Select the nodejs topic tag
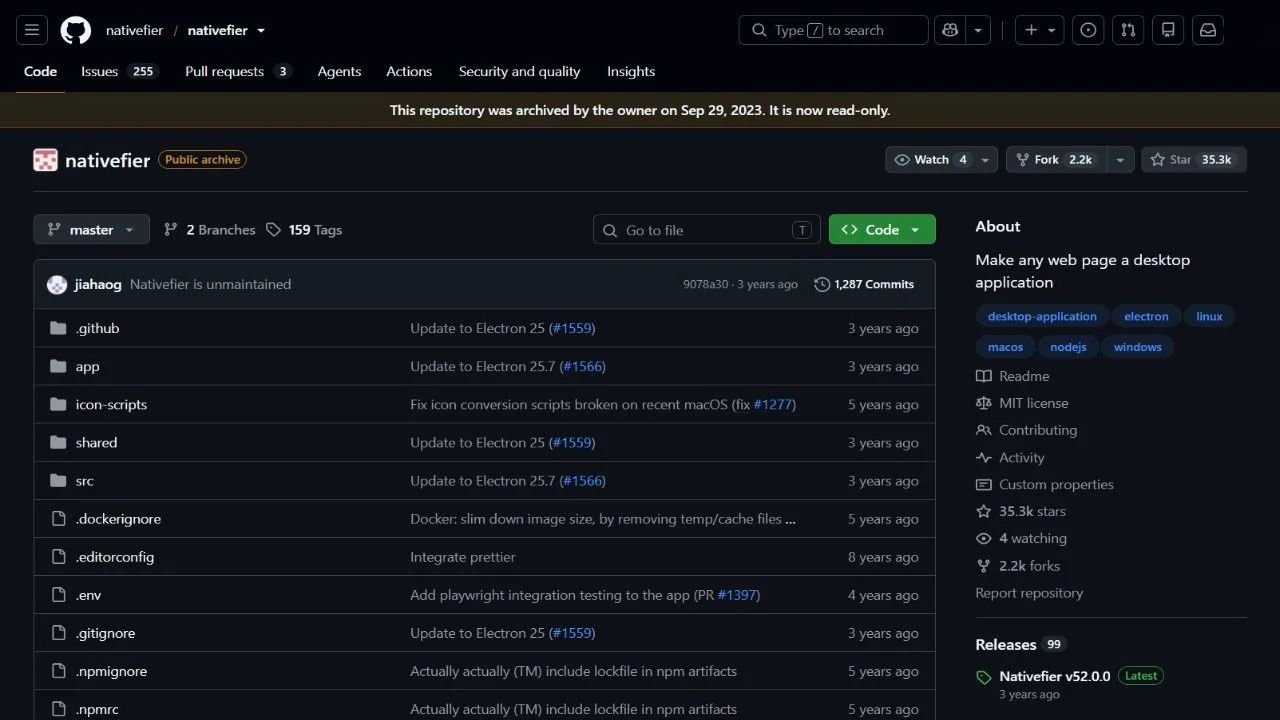The image size is (1280, 720). (x=1068, y=347)
